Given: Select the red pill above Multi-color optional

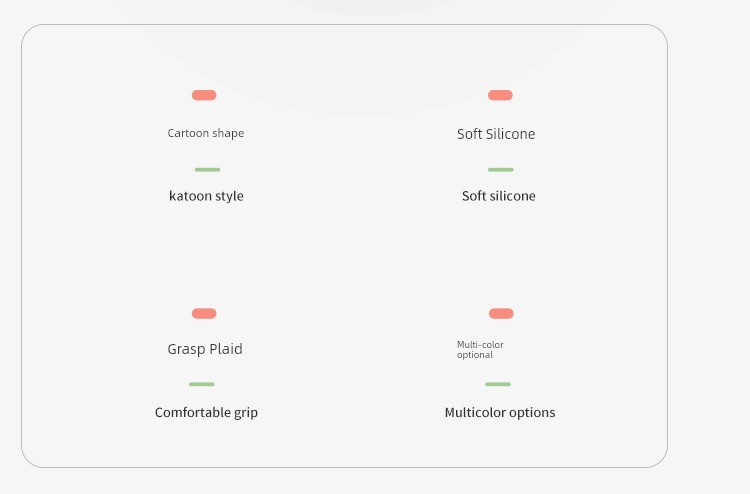Looking at the screenshot, I should tap(501, 314).
